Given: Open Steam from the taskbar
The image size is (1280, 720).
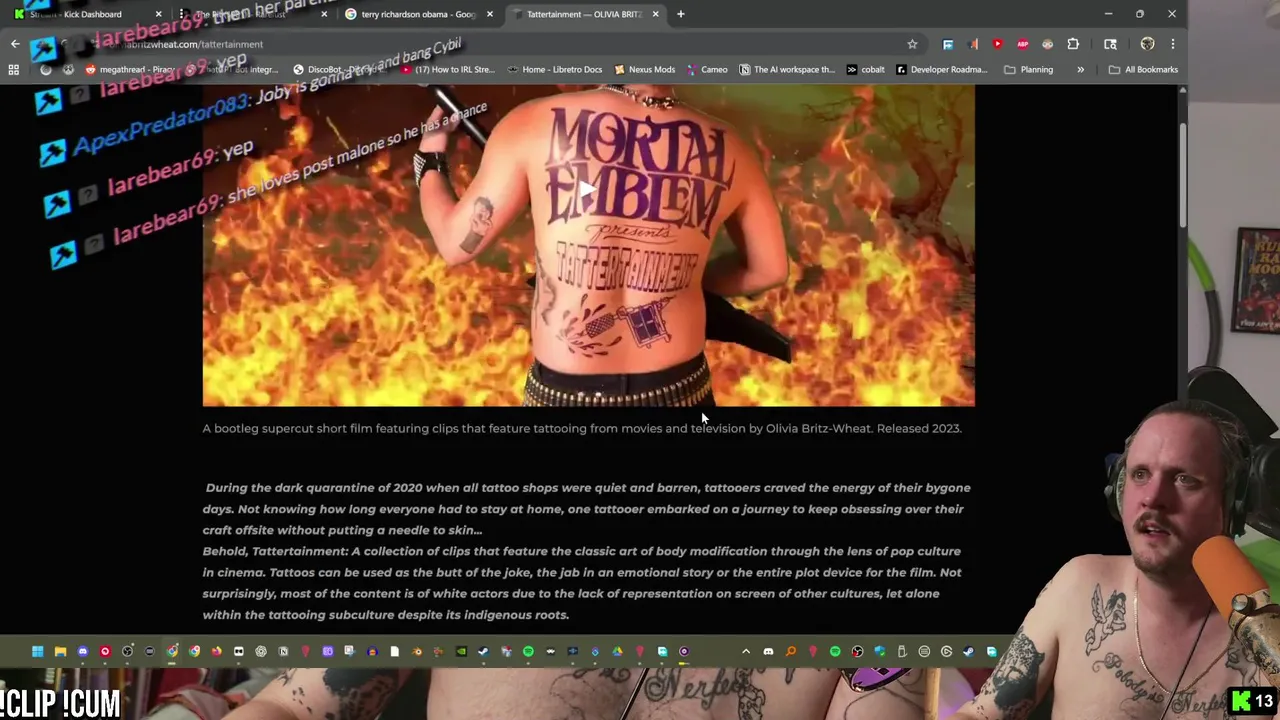Looking at the screenshot, I should click(x=483, y=652).
